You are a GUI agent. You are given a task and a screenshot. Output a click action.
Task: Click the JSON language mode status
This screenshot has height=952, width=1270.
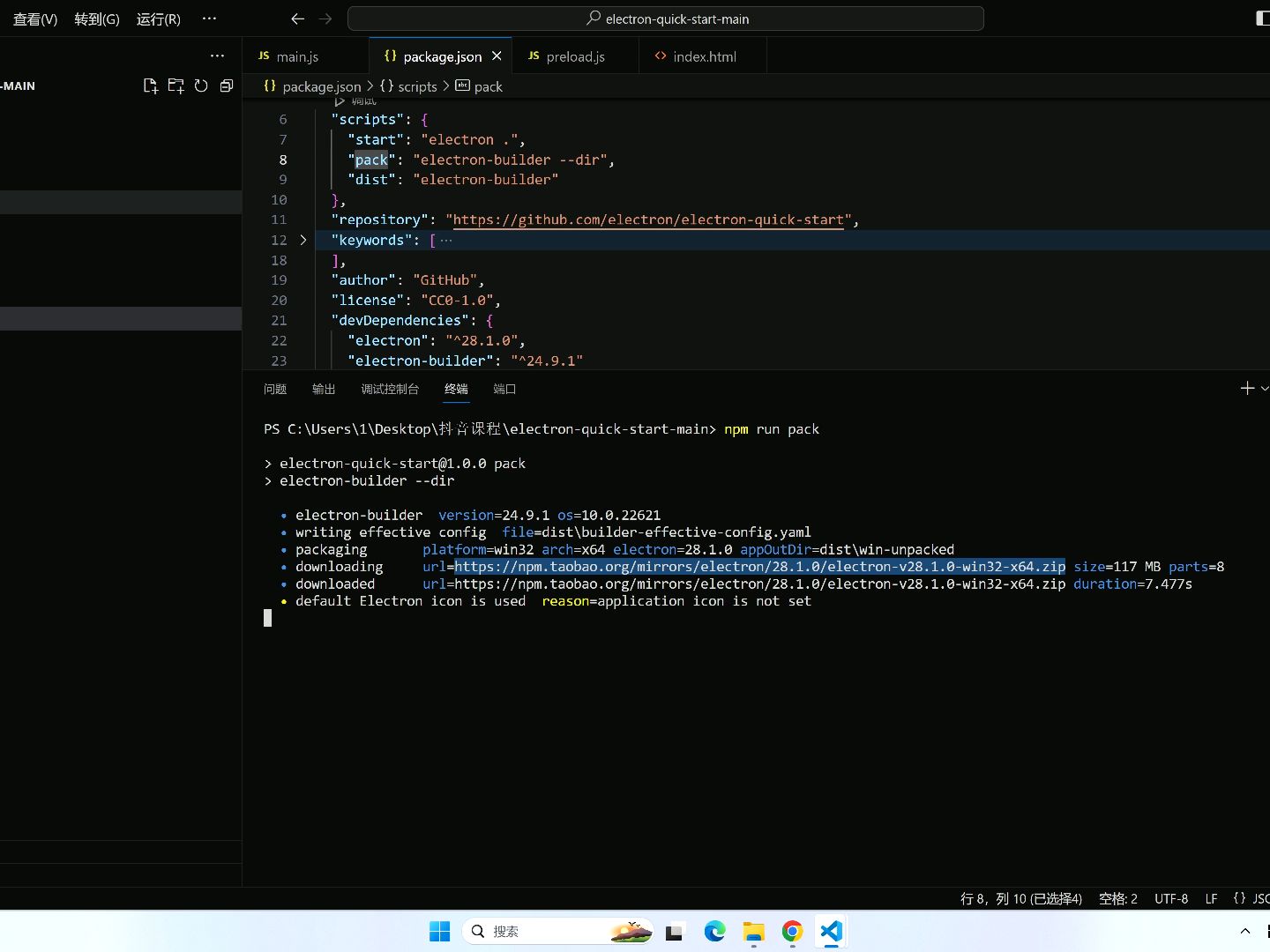click(1251, 898)
